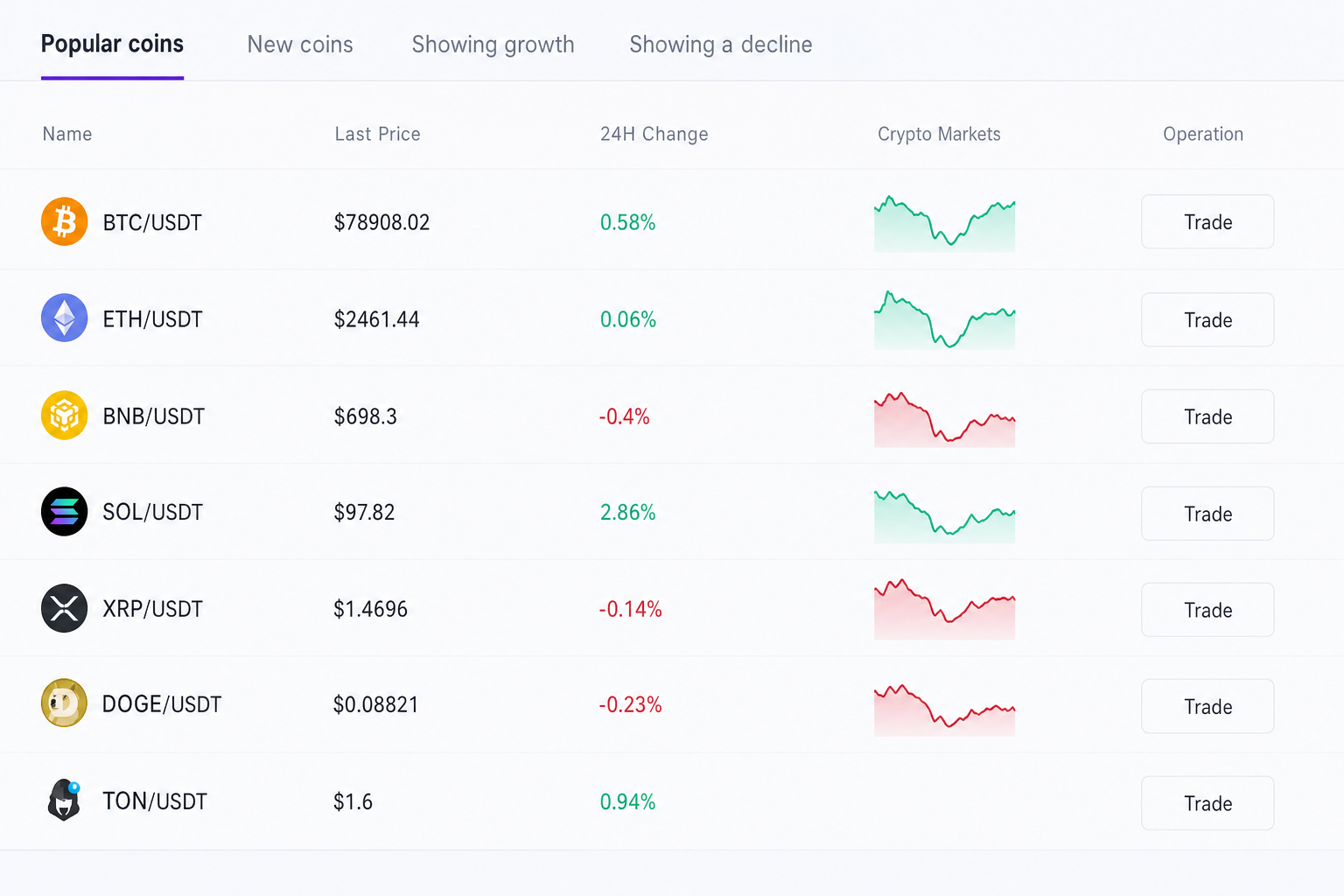Click the $698.3 price value
Screen dimensions: 1344x896
(x=365, y=416)
